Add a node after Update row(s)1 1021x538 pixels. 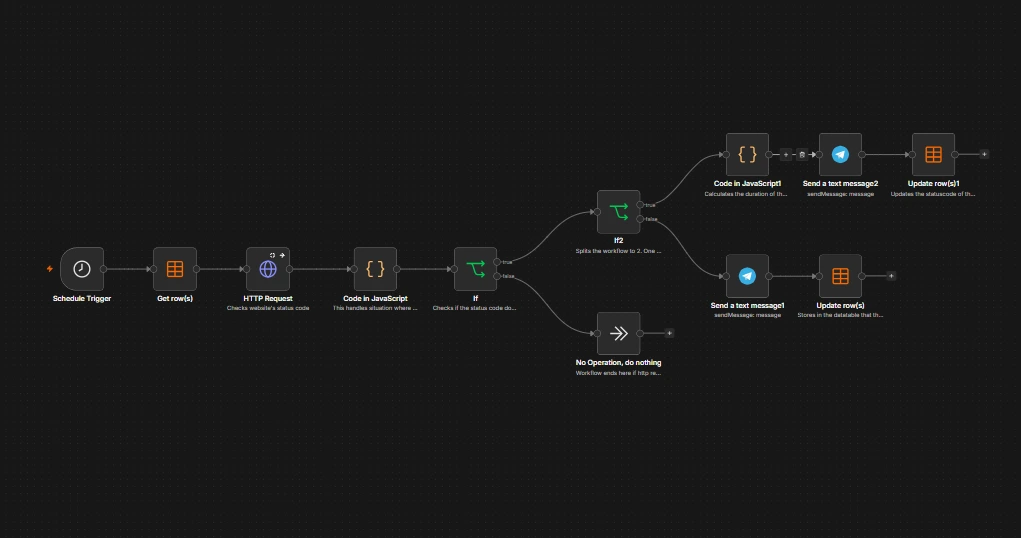tap(984, 154)
